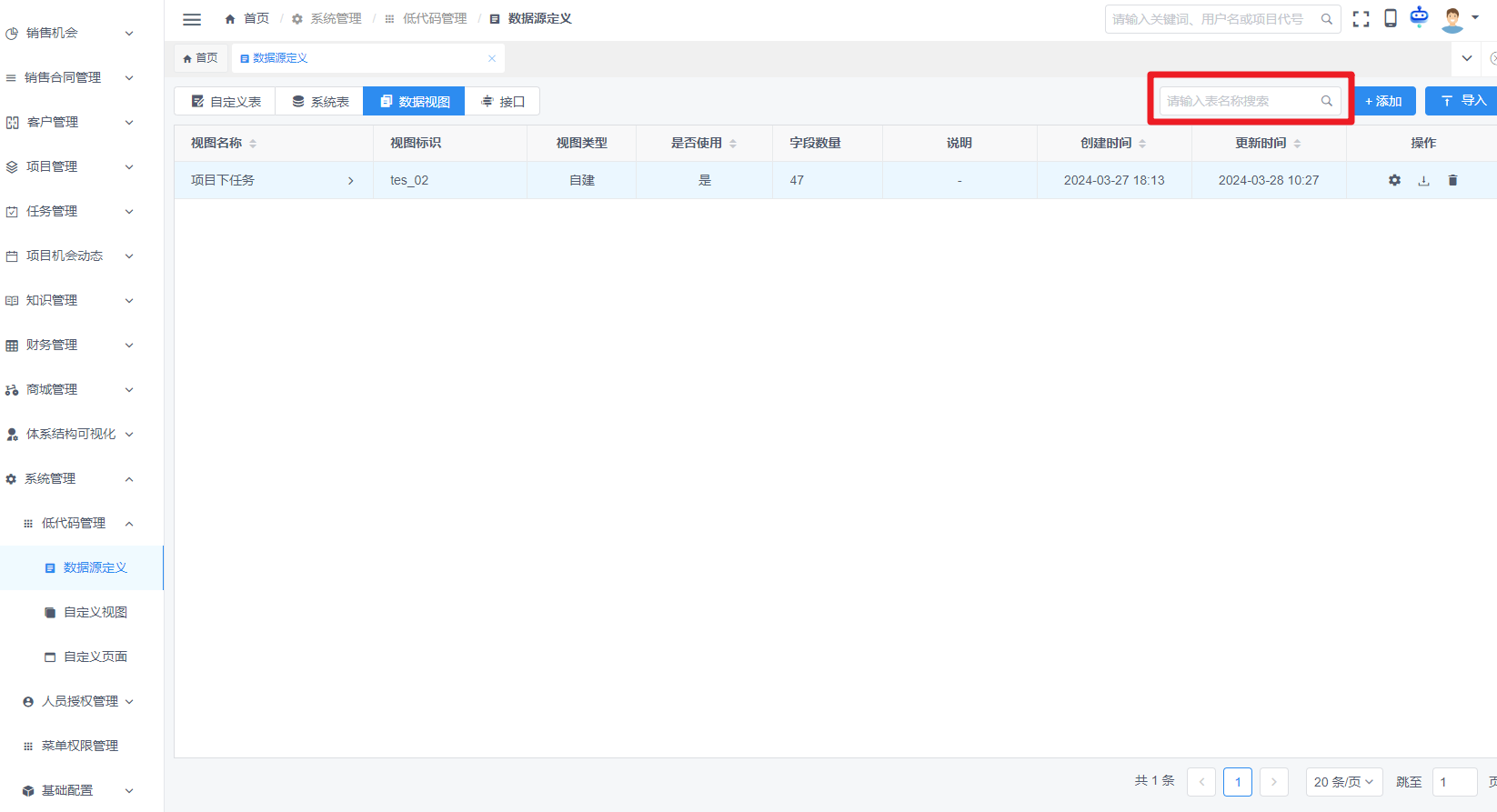Sort by 更新时间 column

tap(1297, 144)
